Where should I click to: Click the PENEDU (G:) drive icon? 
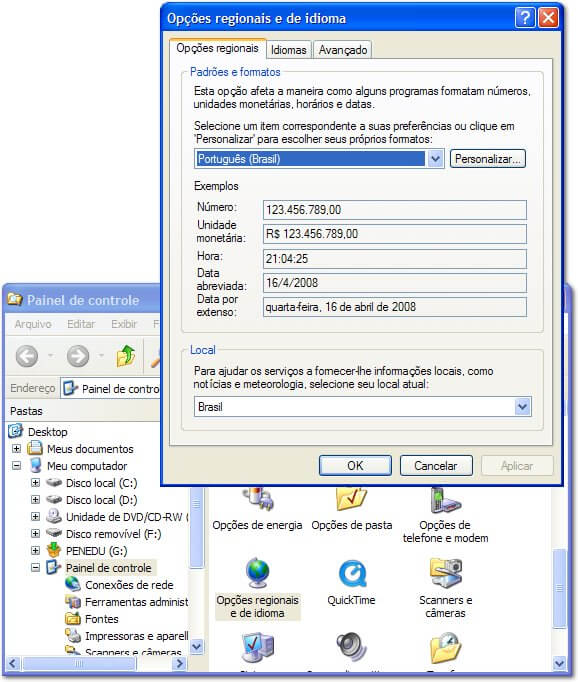54,550
